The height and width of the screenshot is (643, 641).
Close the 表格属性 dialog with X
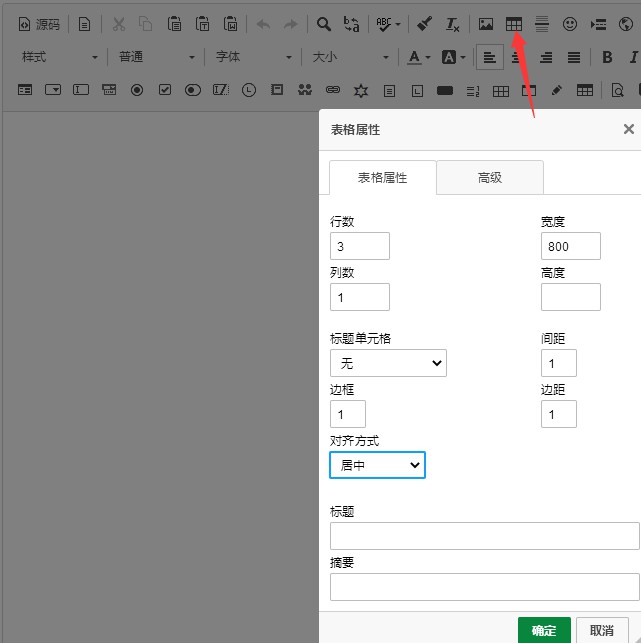click(x=628, y=129)
